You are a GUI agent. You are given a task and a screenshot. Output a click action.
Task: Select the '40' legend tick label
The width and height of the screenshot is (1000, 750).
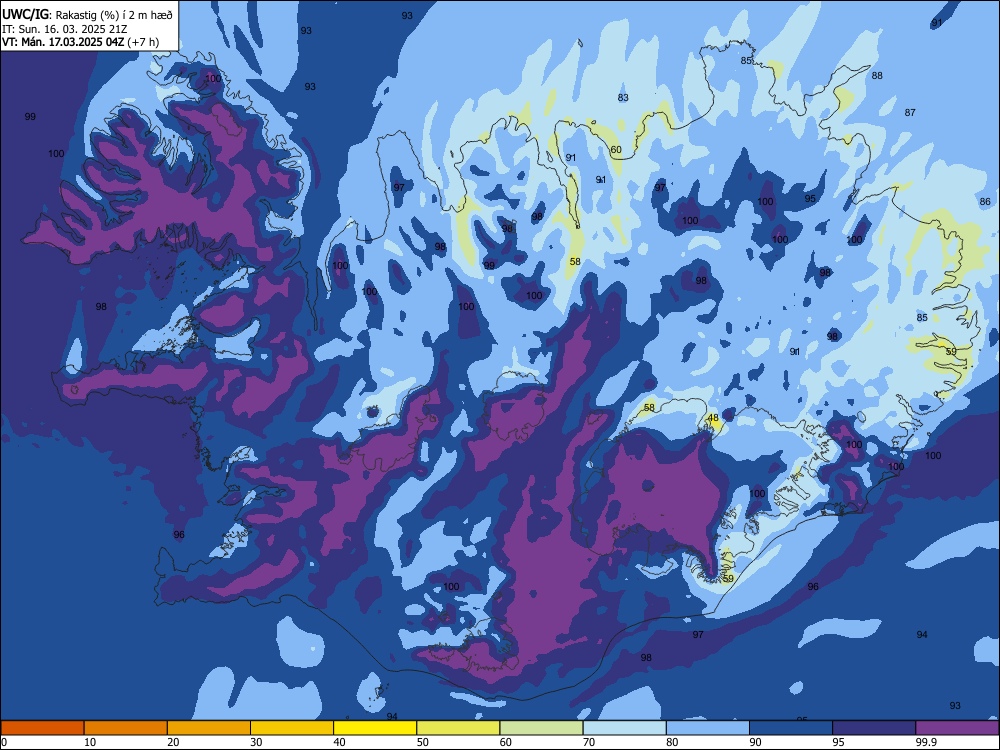pyautogui.click(x=339, y=742)
